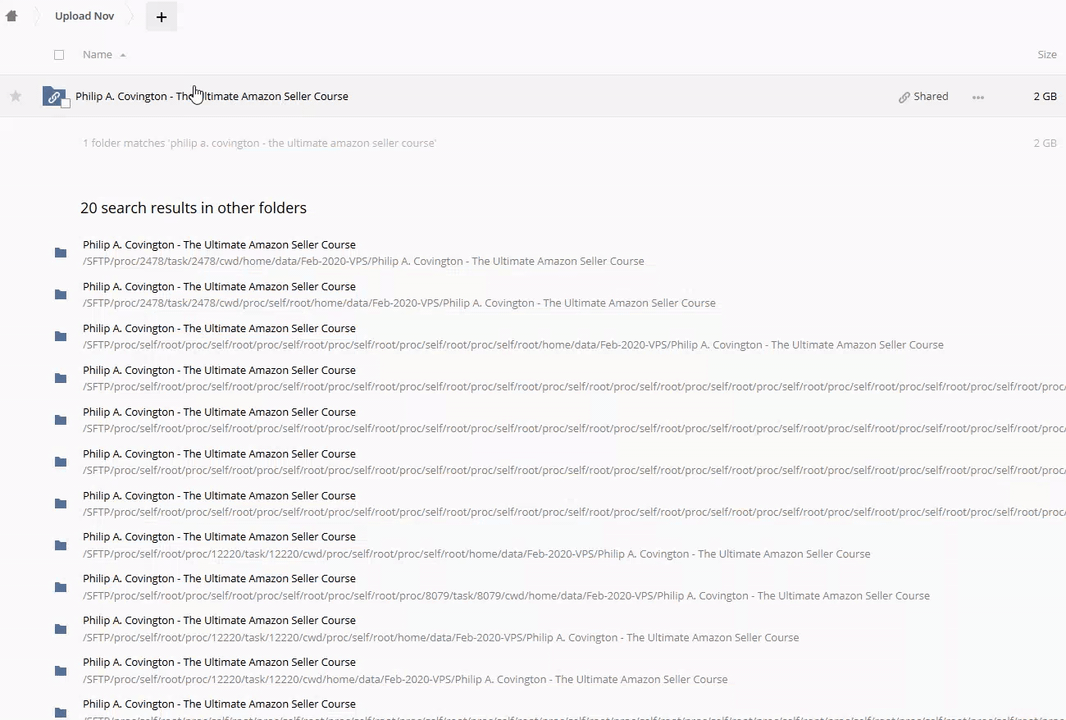Click the '20 search results in other folders' heading
Screen dimensions: 1066x720
point(193,208)
